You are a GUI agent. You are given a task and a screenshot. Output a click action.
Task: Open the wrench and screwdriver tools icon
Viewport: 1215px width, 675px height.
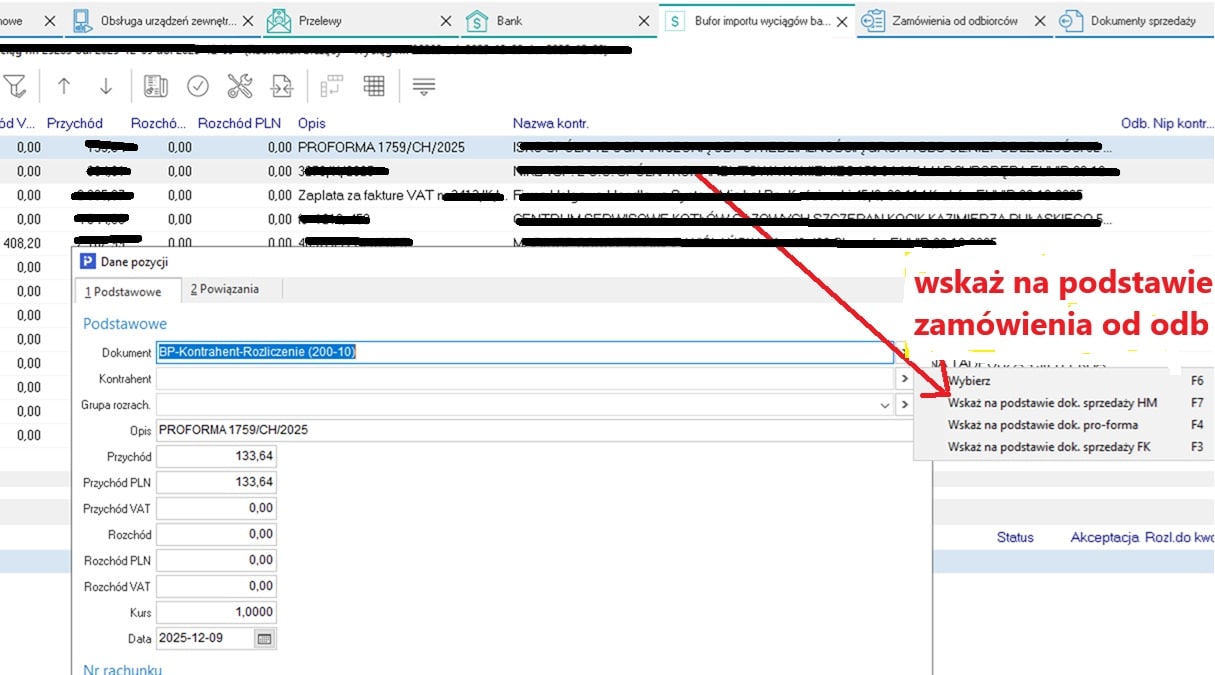tap(240, 87)
